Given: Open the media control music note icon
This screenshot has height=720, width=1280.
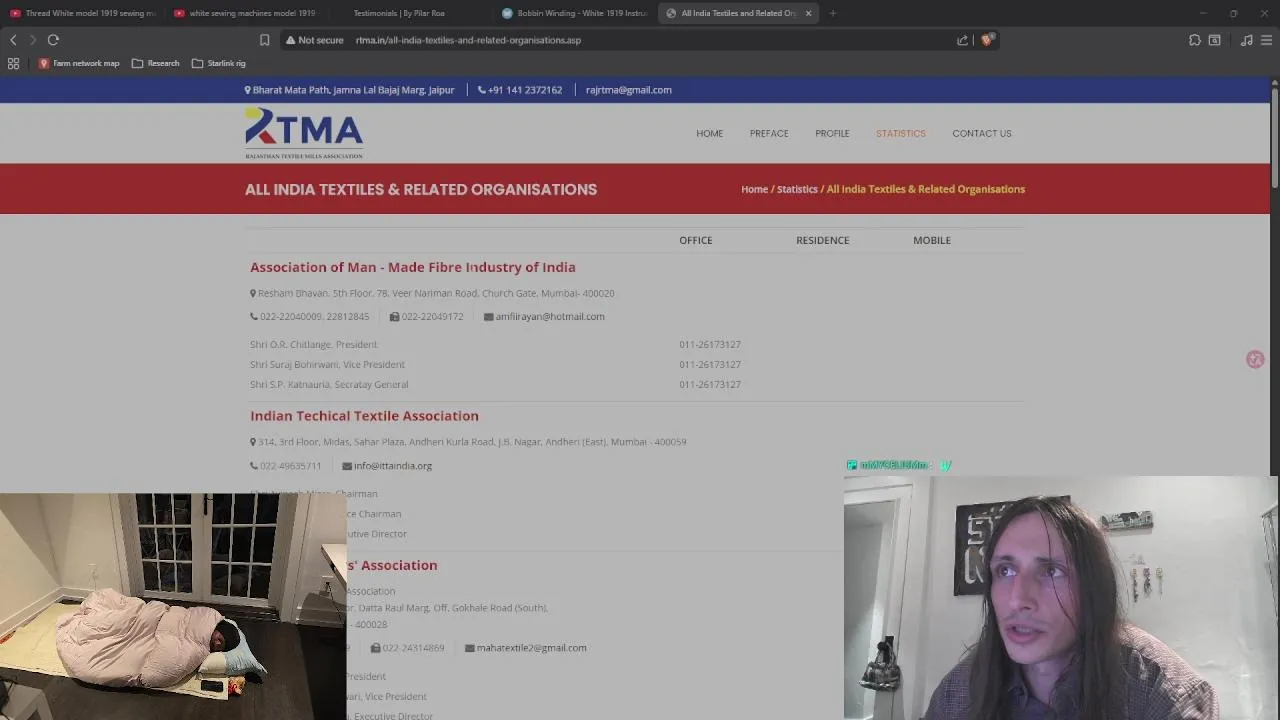Looking at the screenshot, I should (1246, 40).
